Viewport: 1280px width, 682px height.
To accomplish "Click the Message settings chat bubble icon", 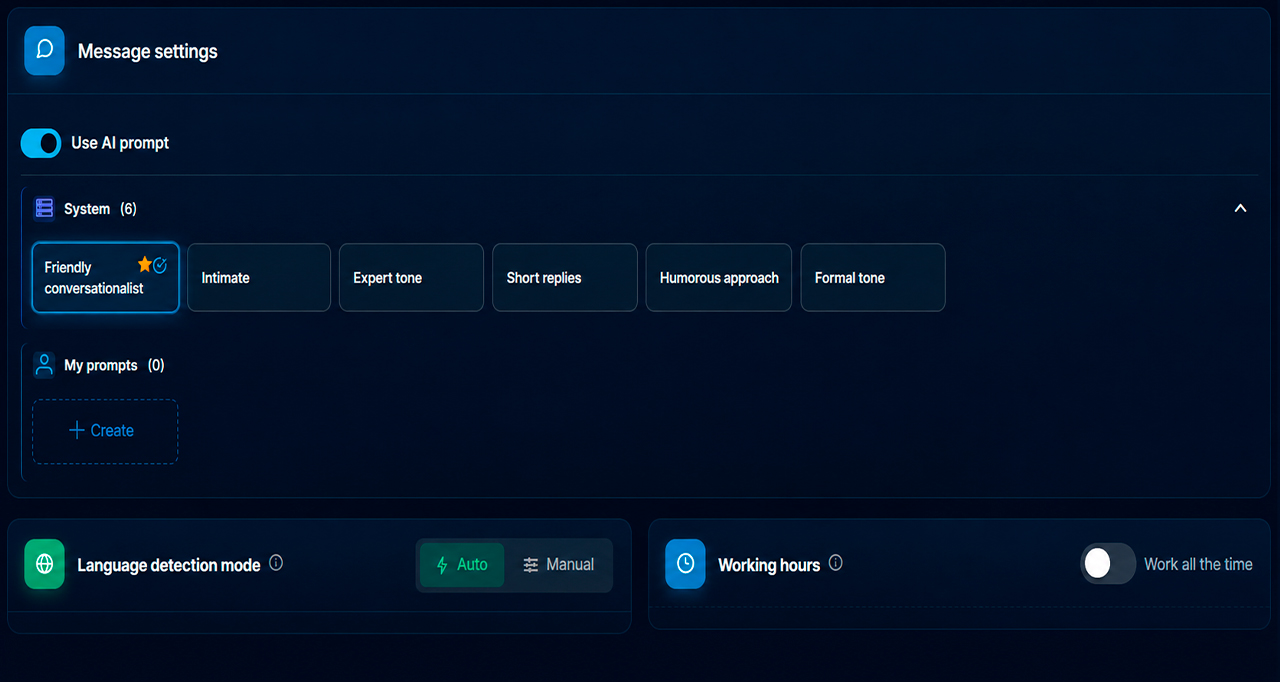I will (44, 51).
